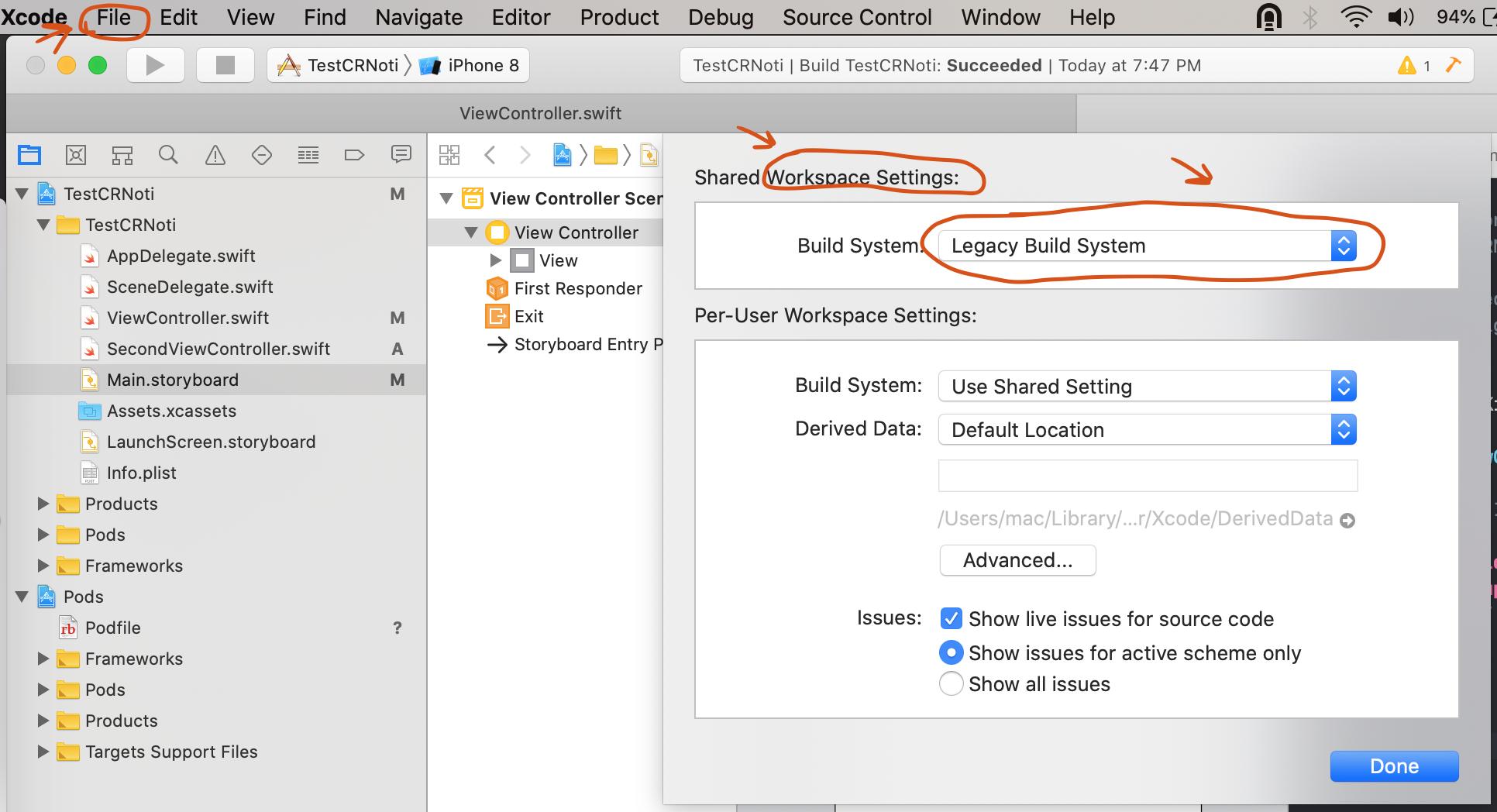
Task: Click the Advanced... button
Action: pos(1017,560)
